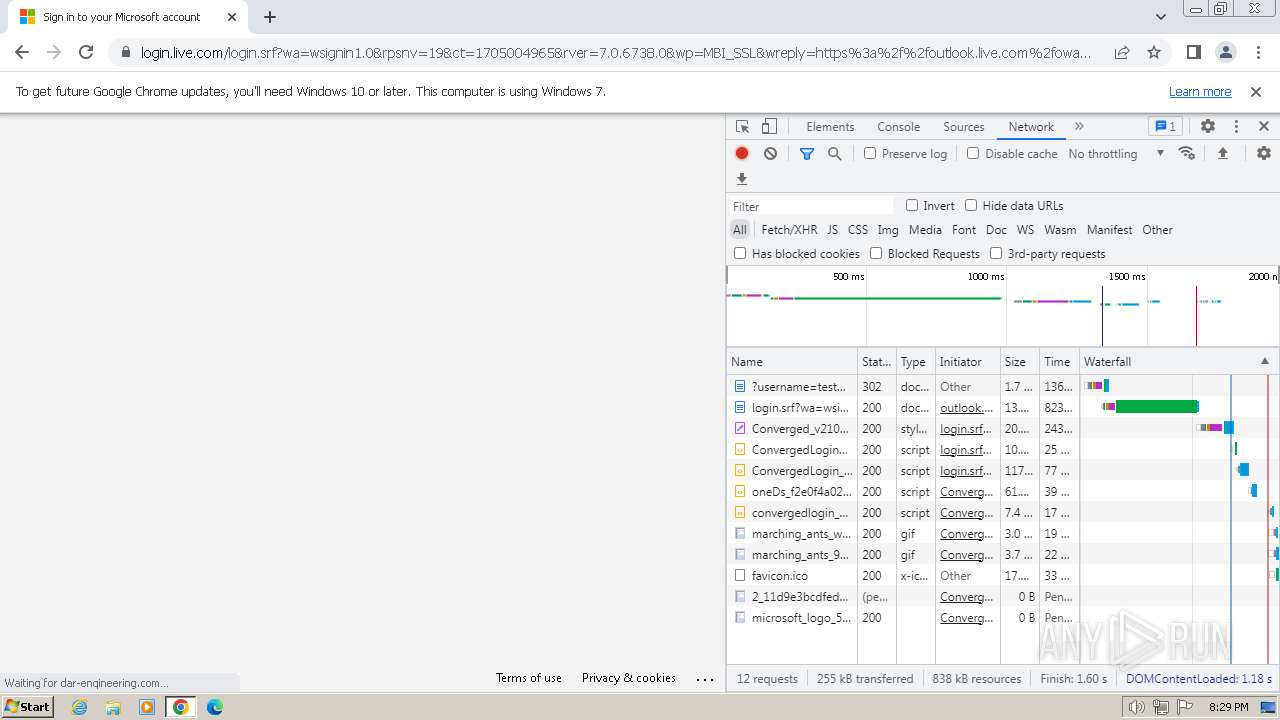Select the microsoft_logo request row
The image size is (1280, 720).
tap(1003, 618)
